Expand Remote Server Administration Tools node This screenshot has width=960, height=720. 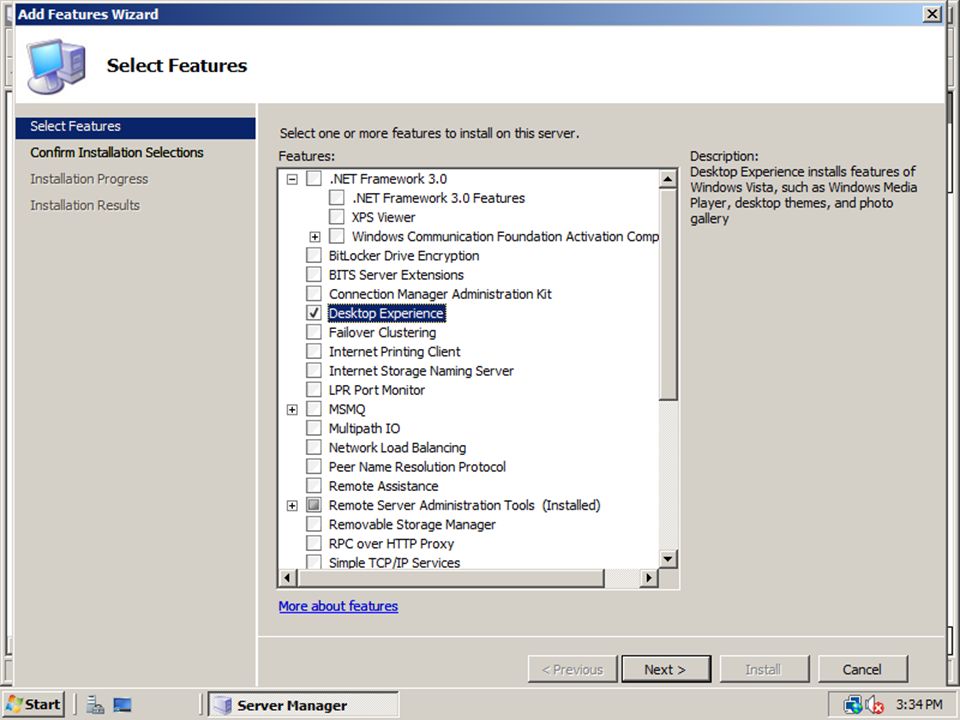(x=292, y=506)
